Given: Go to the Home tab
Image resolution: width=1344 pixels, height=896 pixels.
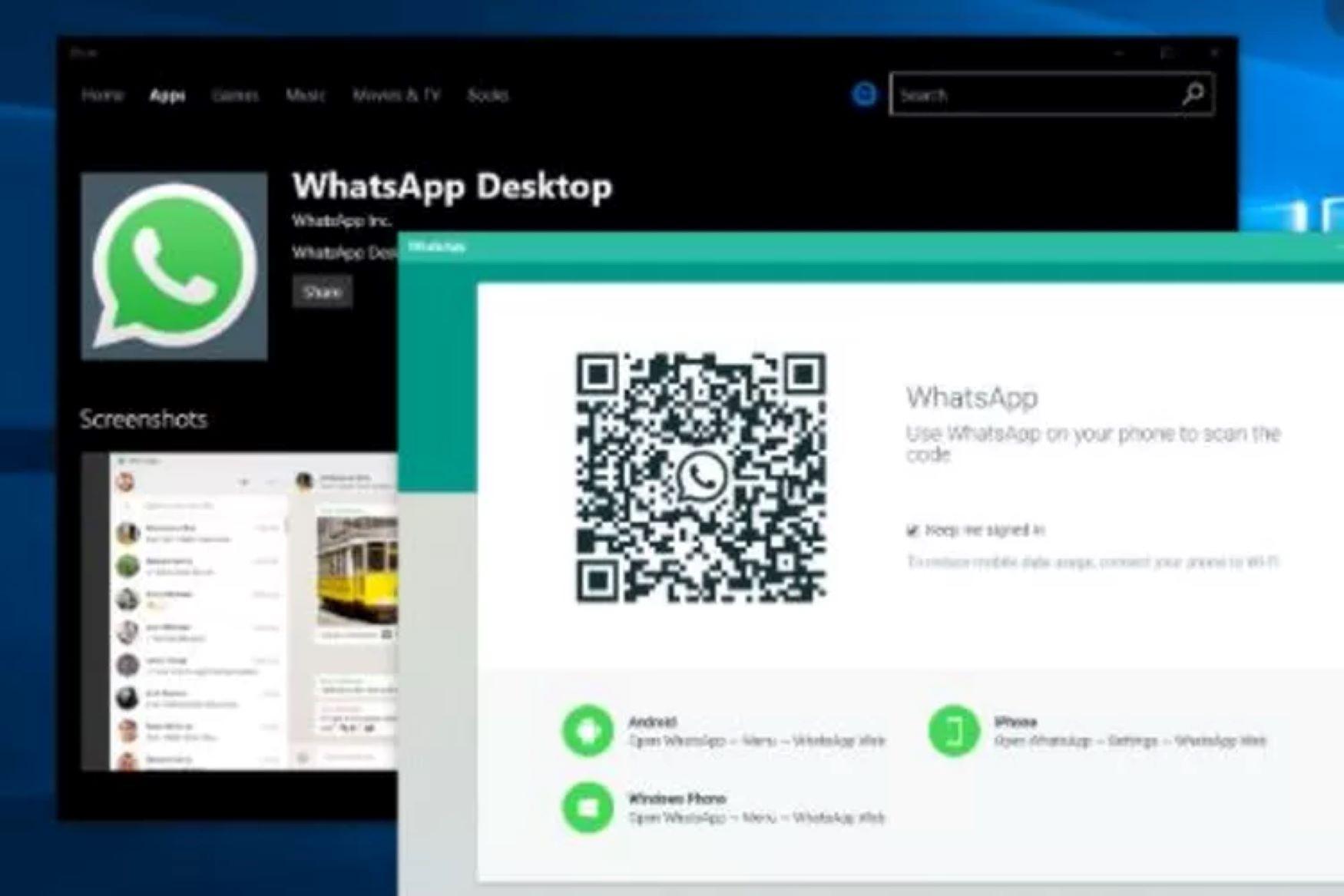Looking at the screenshot, I should [x=104, y=95].
